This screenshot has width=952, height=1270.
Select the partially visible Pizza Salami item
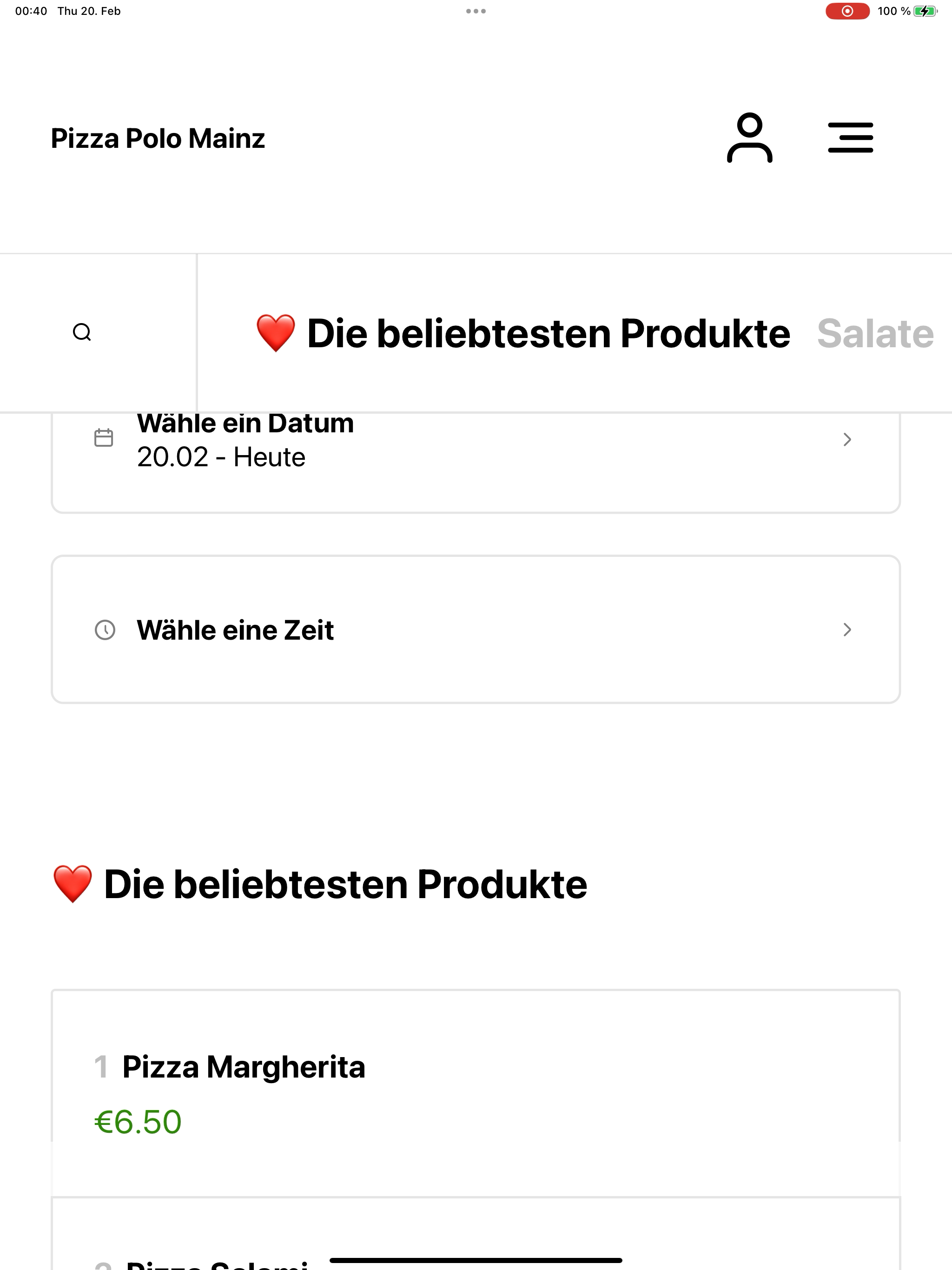coord(476,1234)
